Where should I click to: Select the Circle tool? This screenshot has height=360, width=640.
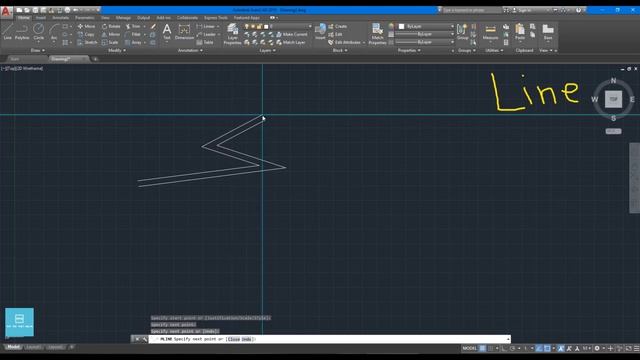click(x=39, y=31)
